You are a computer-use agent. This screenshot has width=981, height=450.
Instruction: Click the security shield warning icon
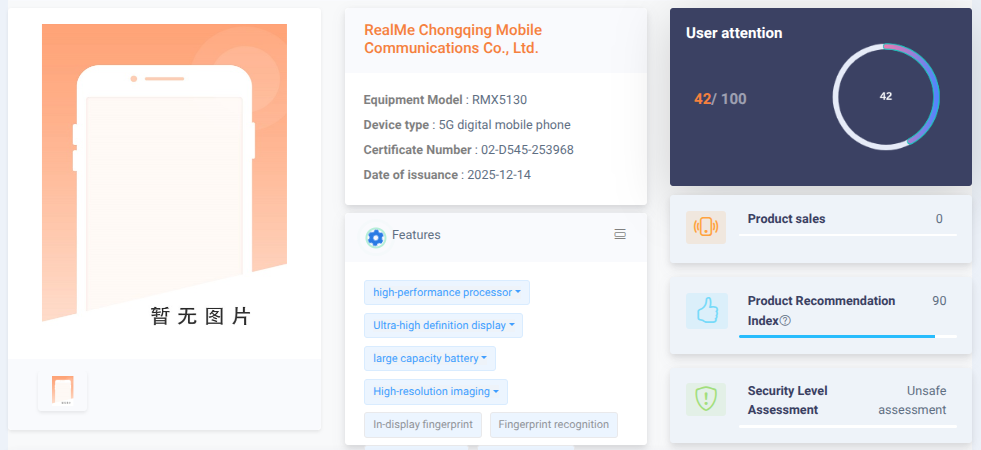[706, 399]
